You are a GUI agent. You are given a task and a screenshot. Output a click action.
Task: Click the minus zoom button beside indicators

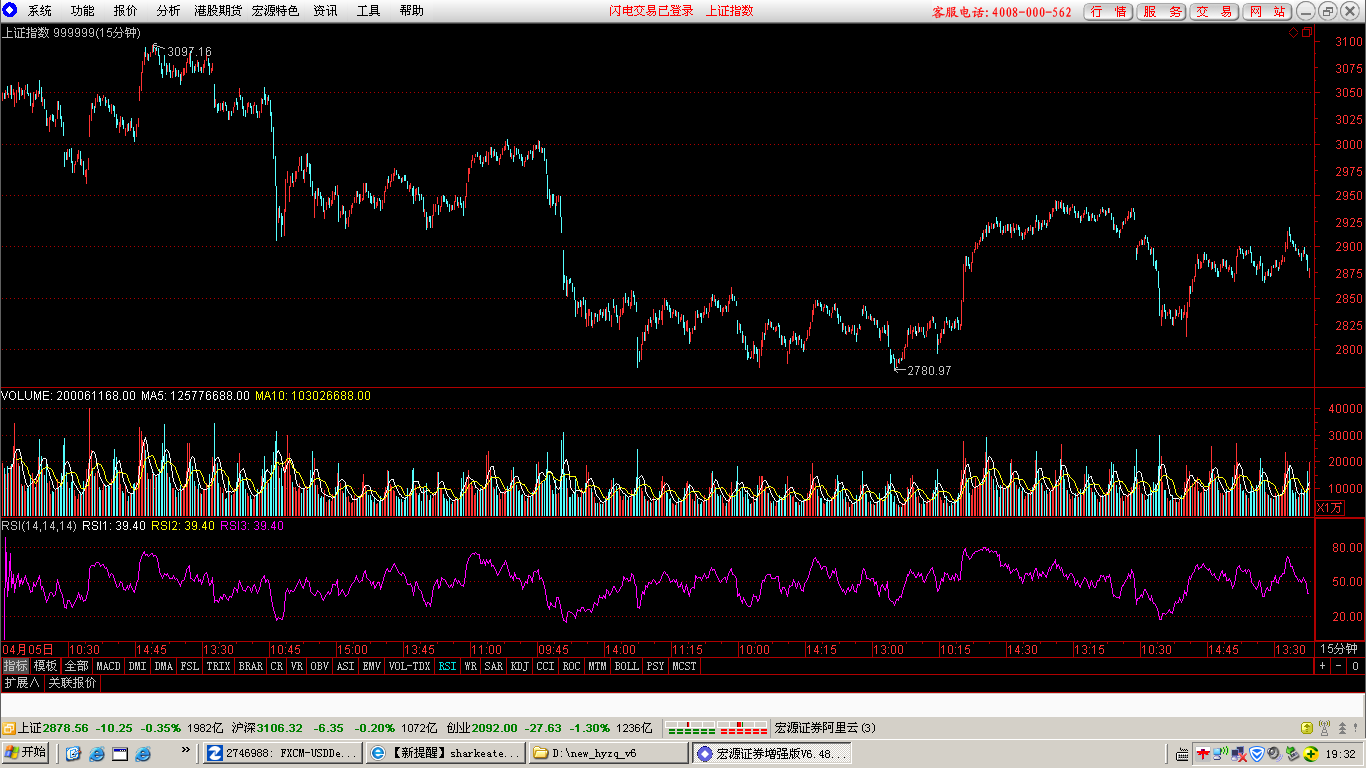(1339, 666)
